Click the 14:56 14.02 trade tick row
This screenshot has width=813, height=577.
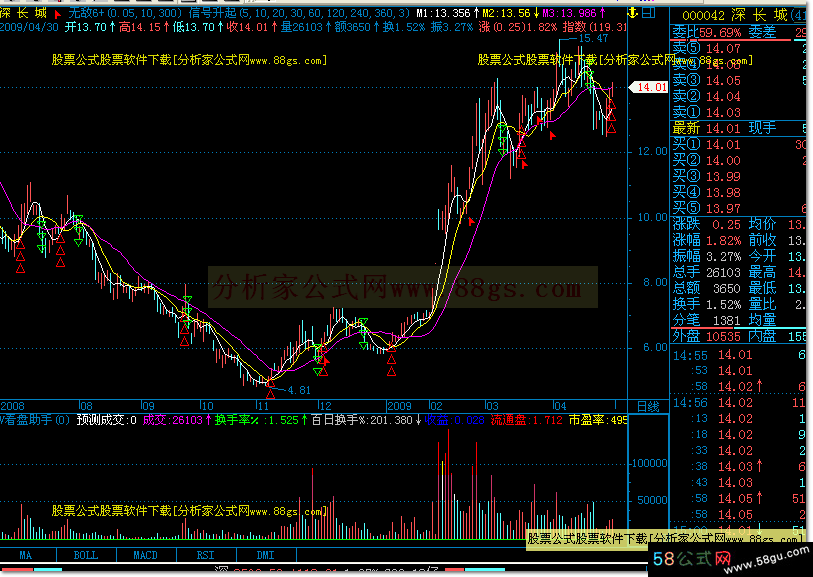tap(739, 403)
